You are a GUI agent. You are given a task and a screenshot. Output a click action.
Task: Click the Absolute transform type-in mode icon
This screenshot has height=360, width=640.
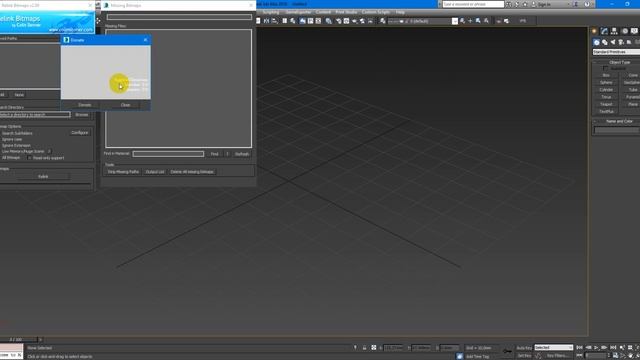[x=373, y=348]
